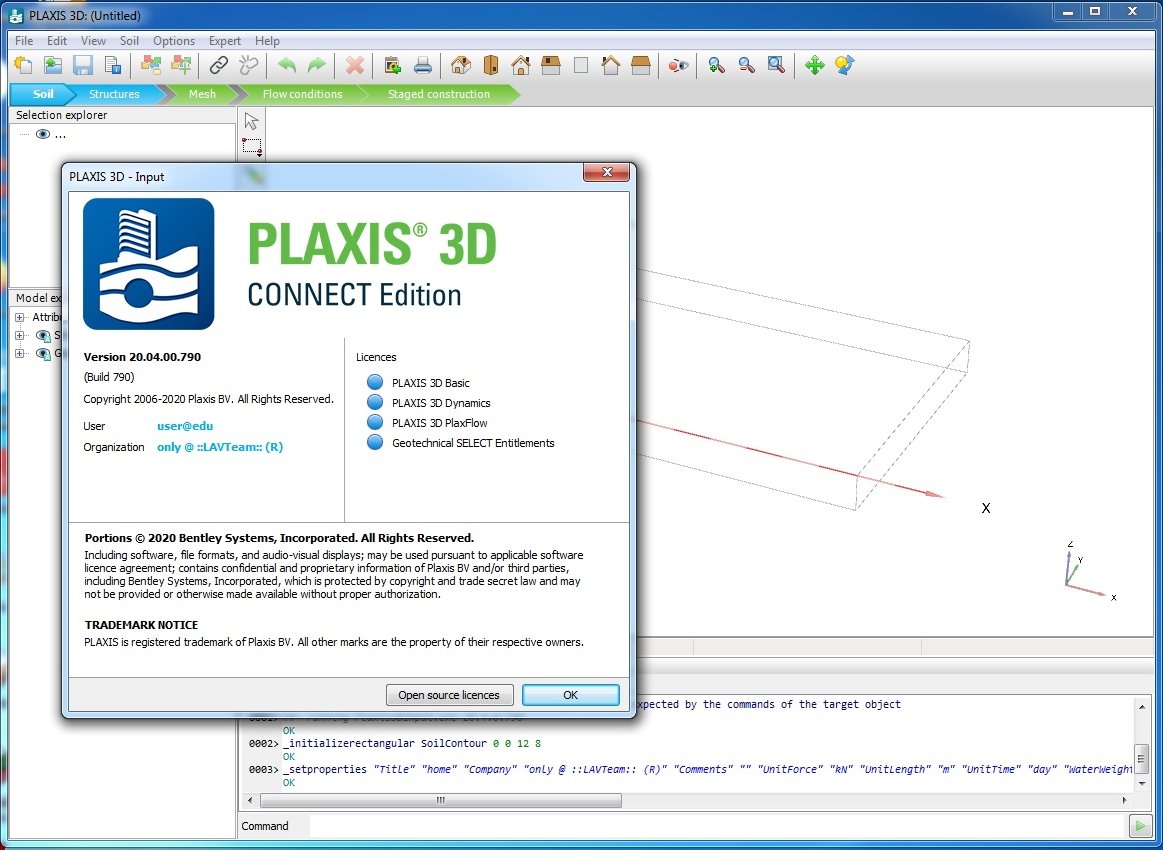Click the Zoom in magnifier icon

point(716,65)
